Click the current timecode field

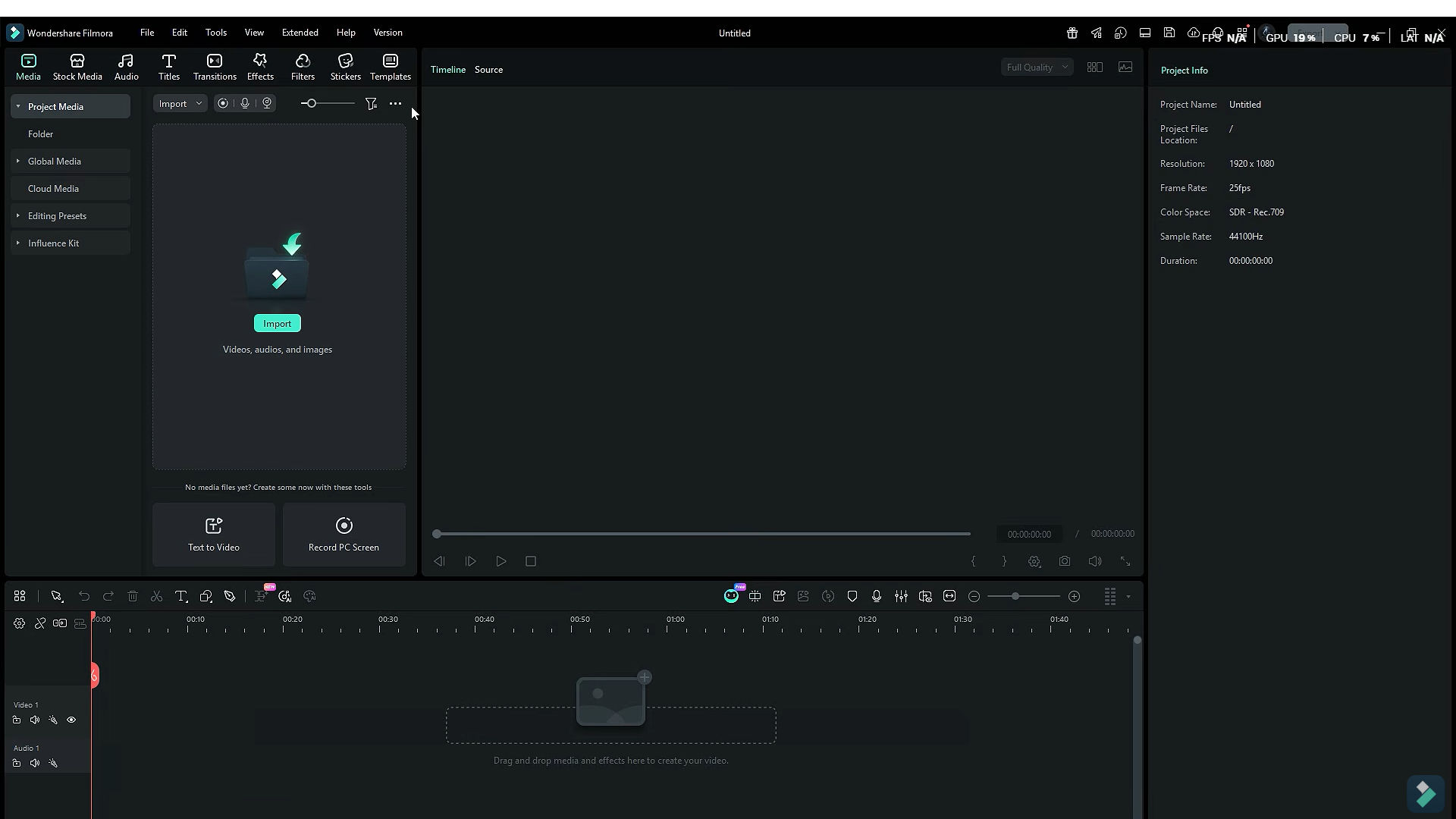[1029, 535]
